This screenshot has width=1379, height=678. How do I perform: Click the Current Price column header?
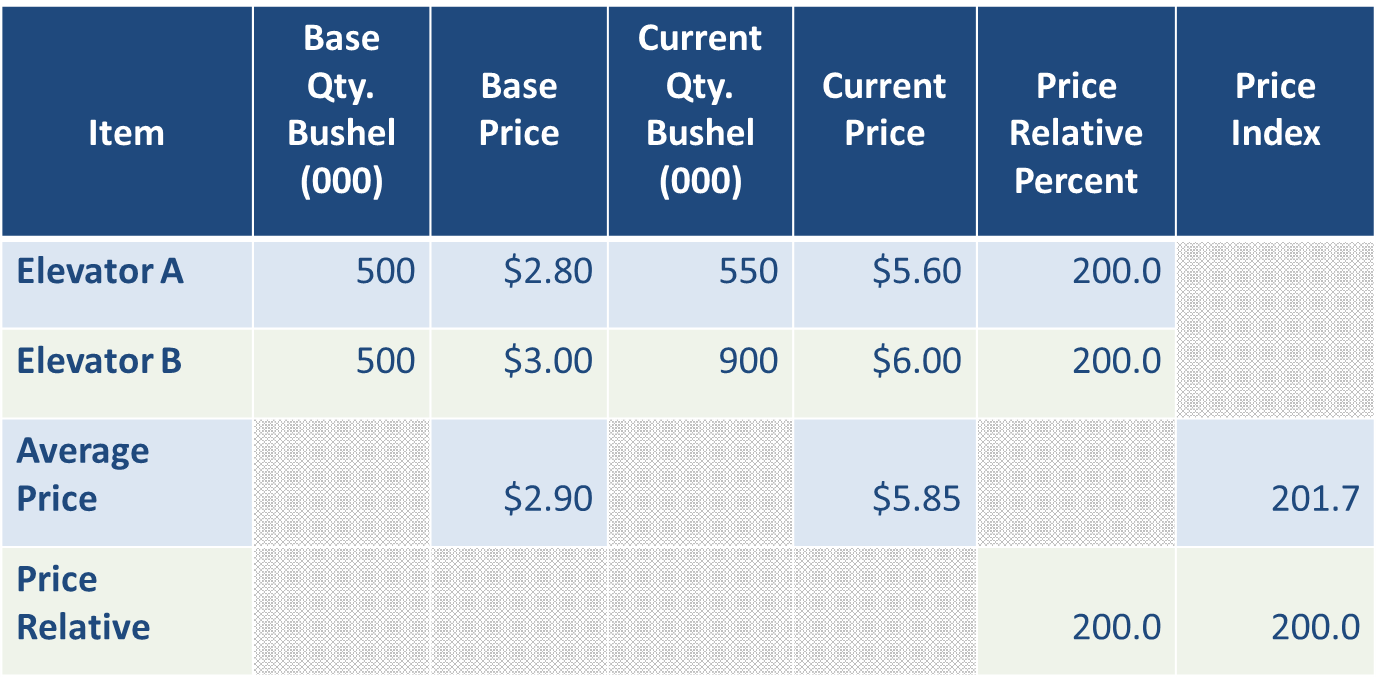(x=884, y=110)
